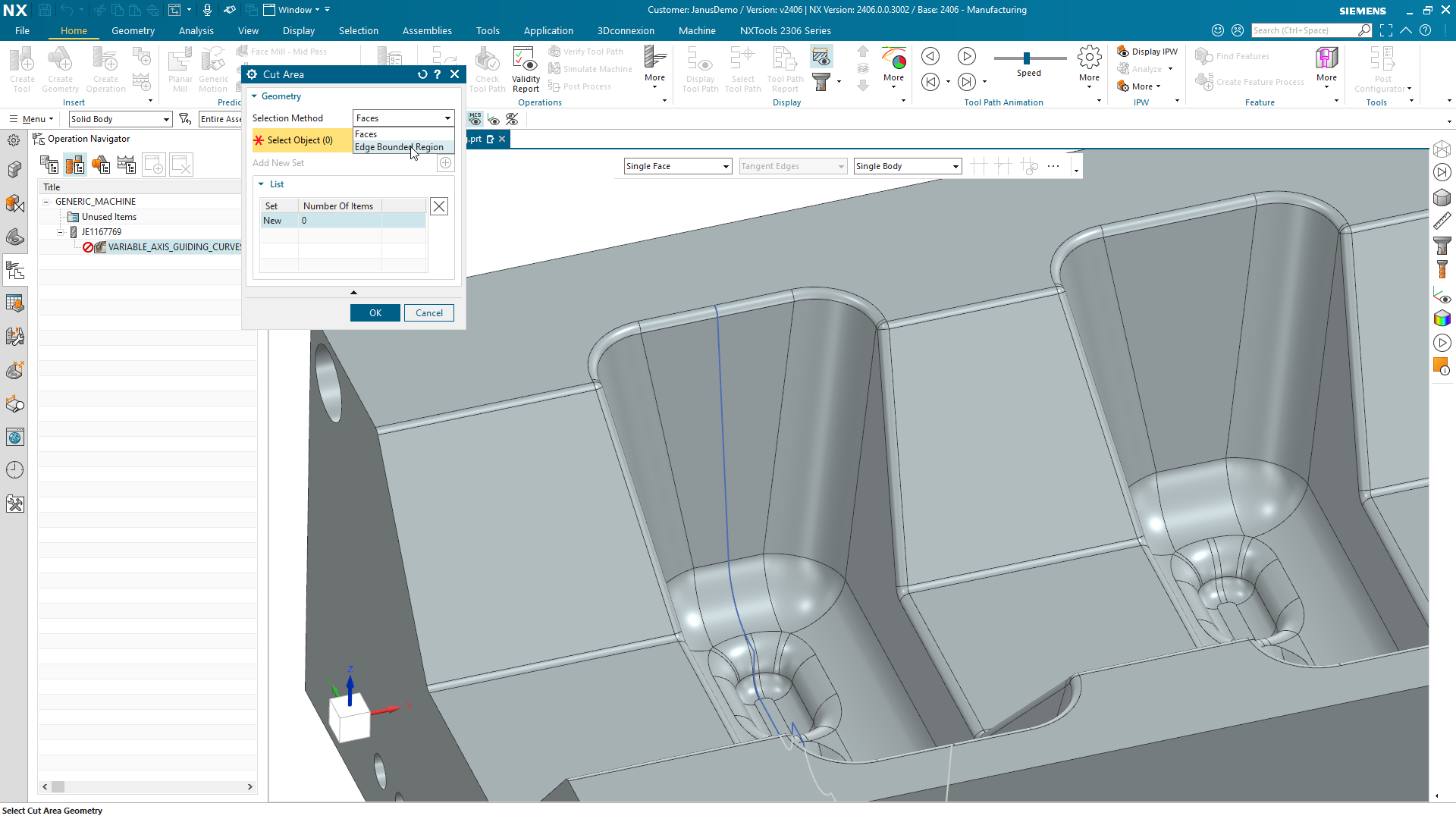Open the Selection Filter funnel icon
Viewport: 1456px width, 819px height.
pos(185,119)
